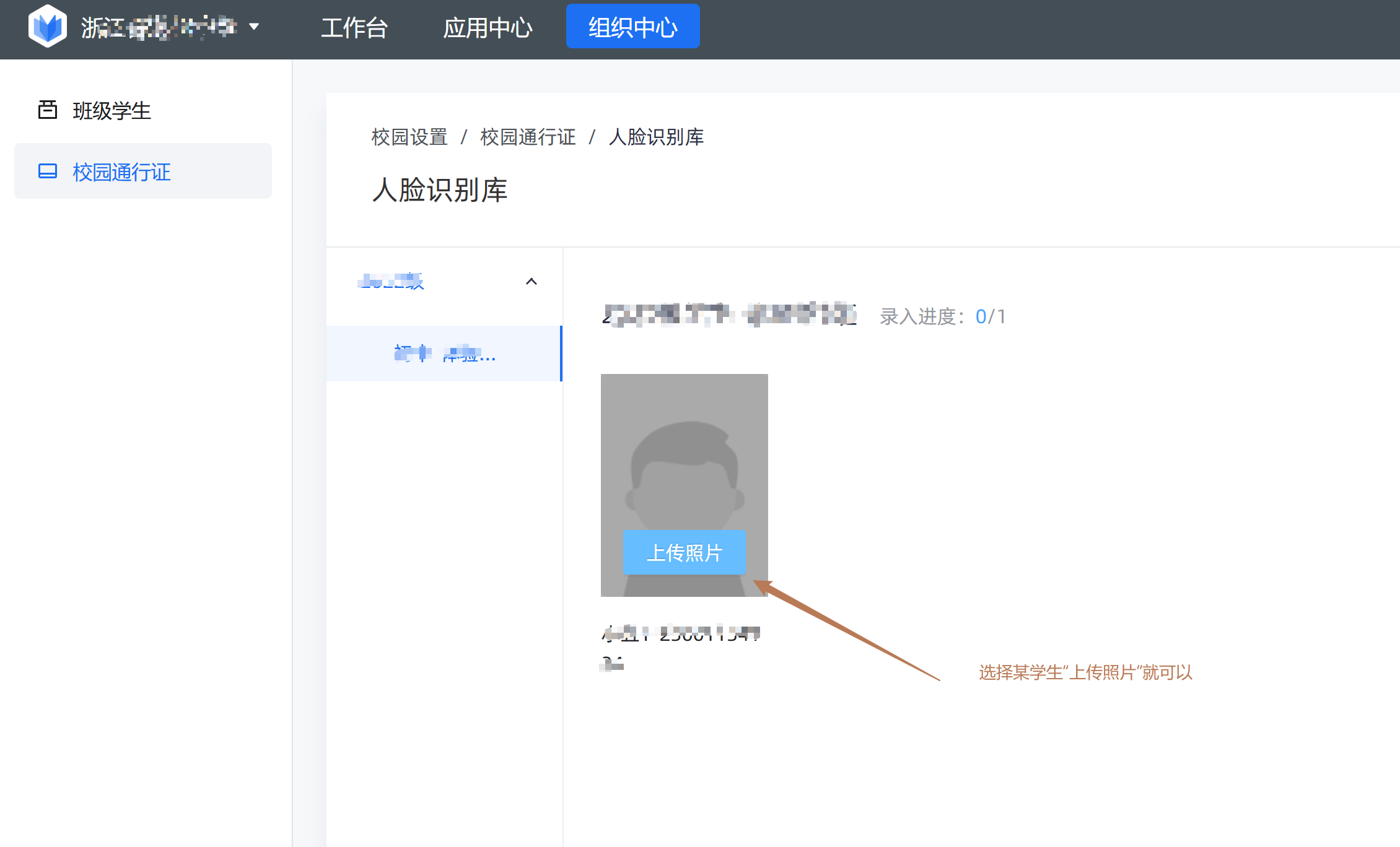The width and height of the screenshot is (1400, 847).
Task: Click 校园通行证 breadcrumb link
Action: click(528, 137)
